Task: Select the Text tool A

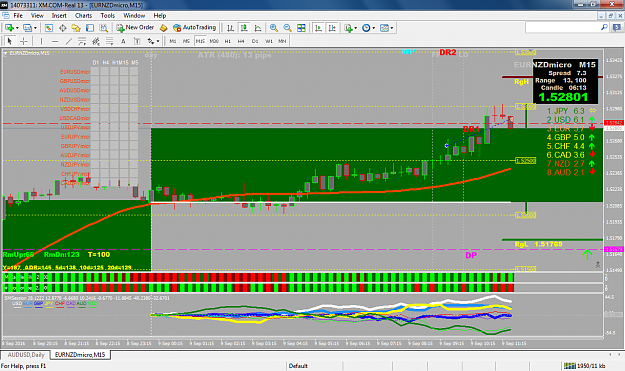Action: pyautogui.click(x=123, y=41)
